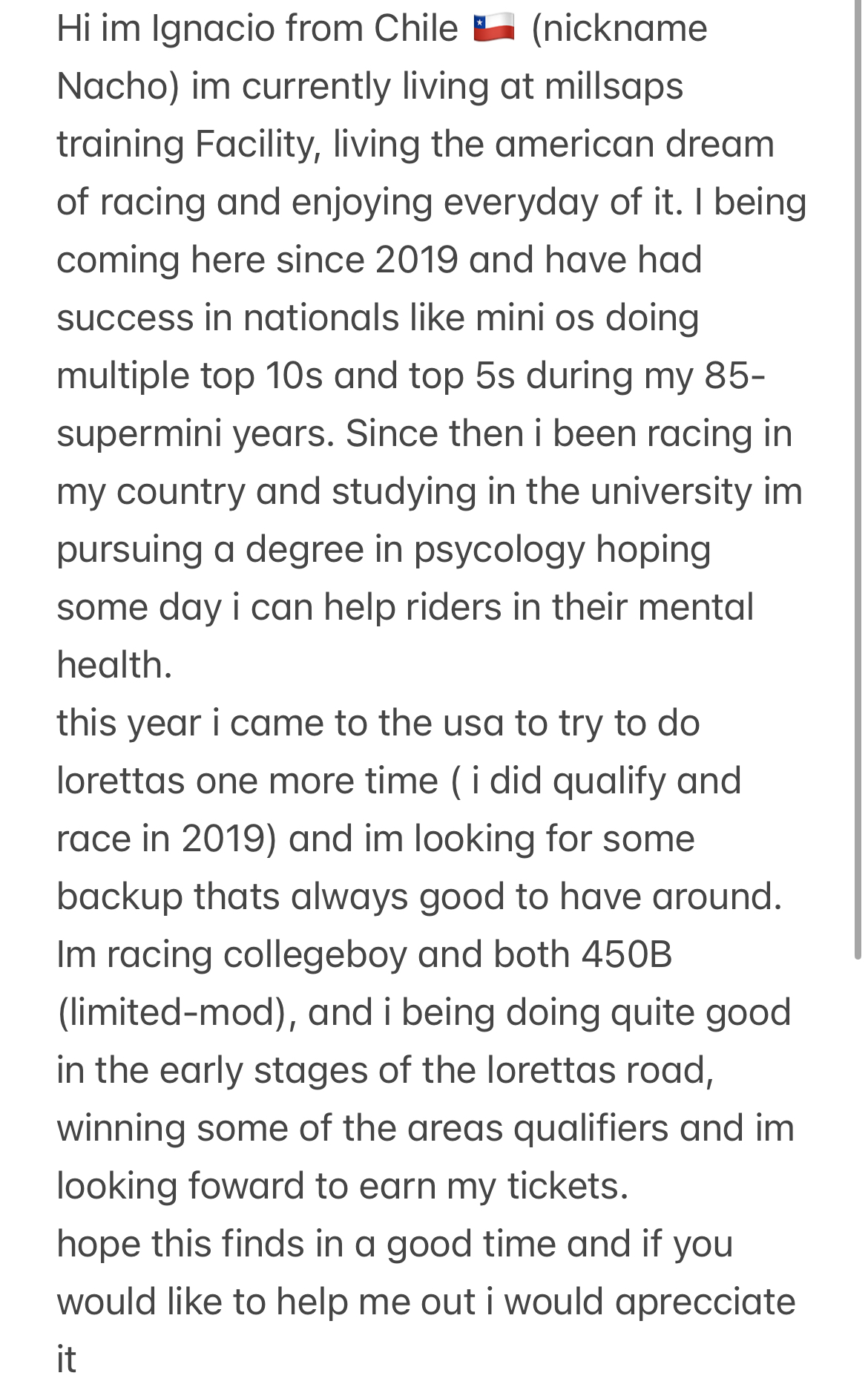
Task: Click the word "backup" in the message
Action: coord(120,897)
